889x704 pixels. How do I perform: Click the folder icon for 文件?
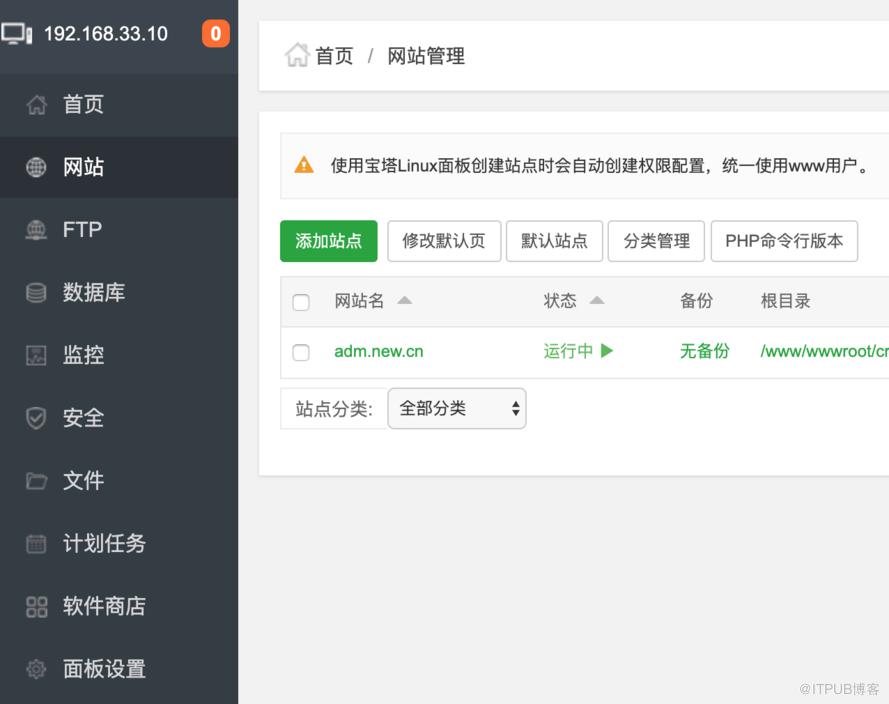click(x=36, y=481)
